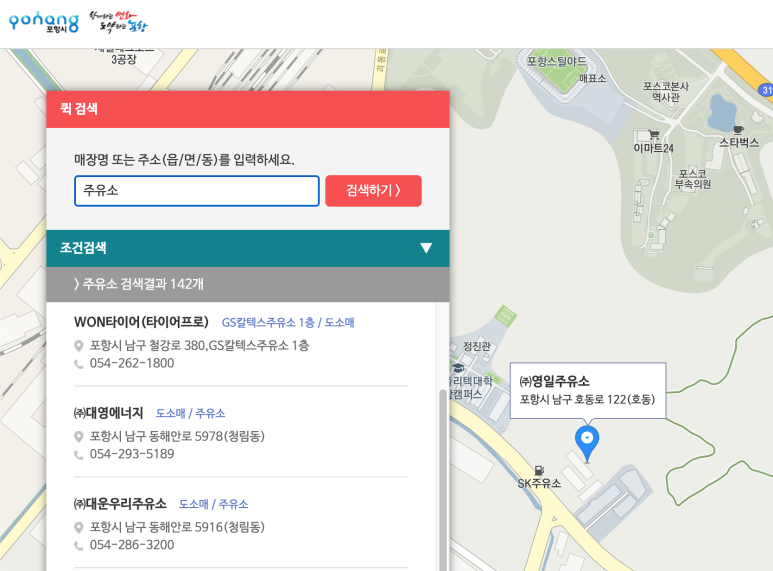Click address 포항시 남구 동해안로 5916(청림동)
Image resolution: width=773 pixels, height=571 pixels.
[177, 527]
